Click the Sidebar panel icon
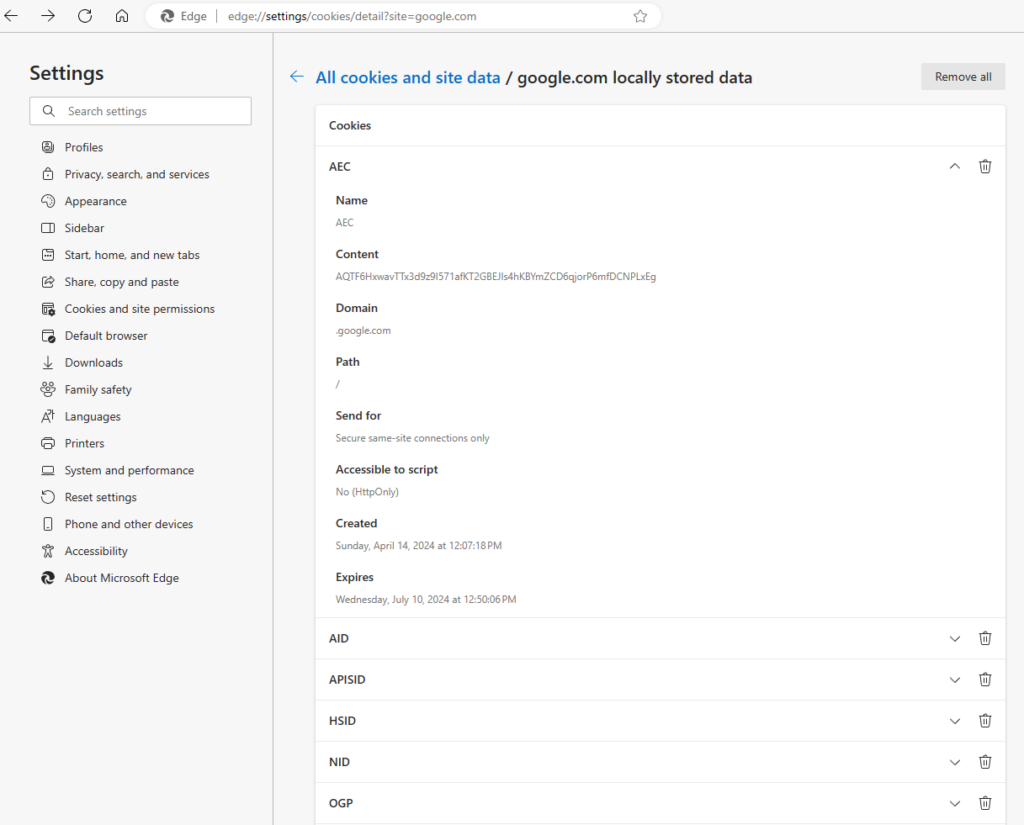1024x825 pixels. coord(48,228)
